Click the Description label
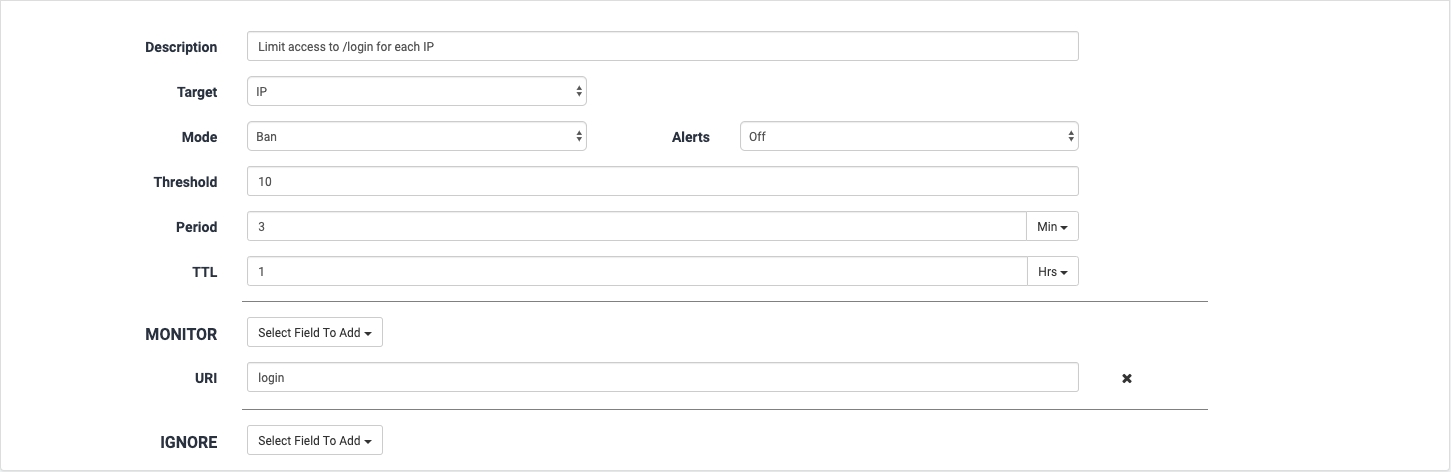Screen dimensions: 1451x472 tap(181, 47)
